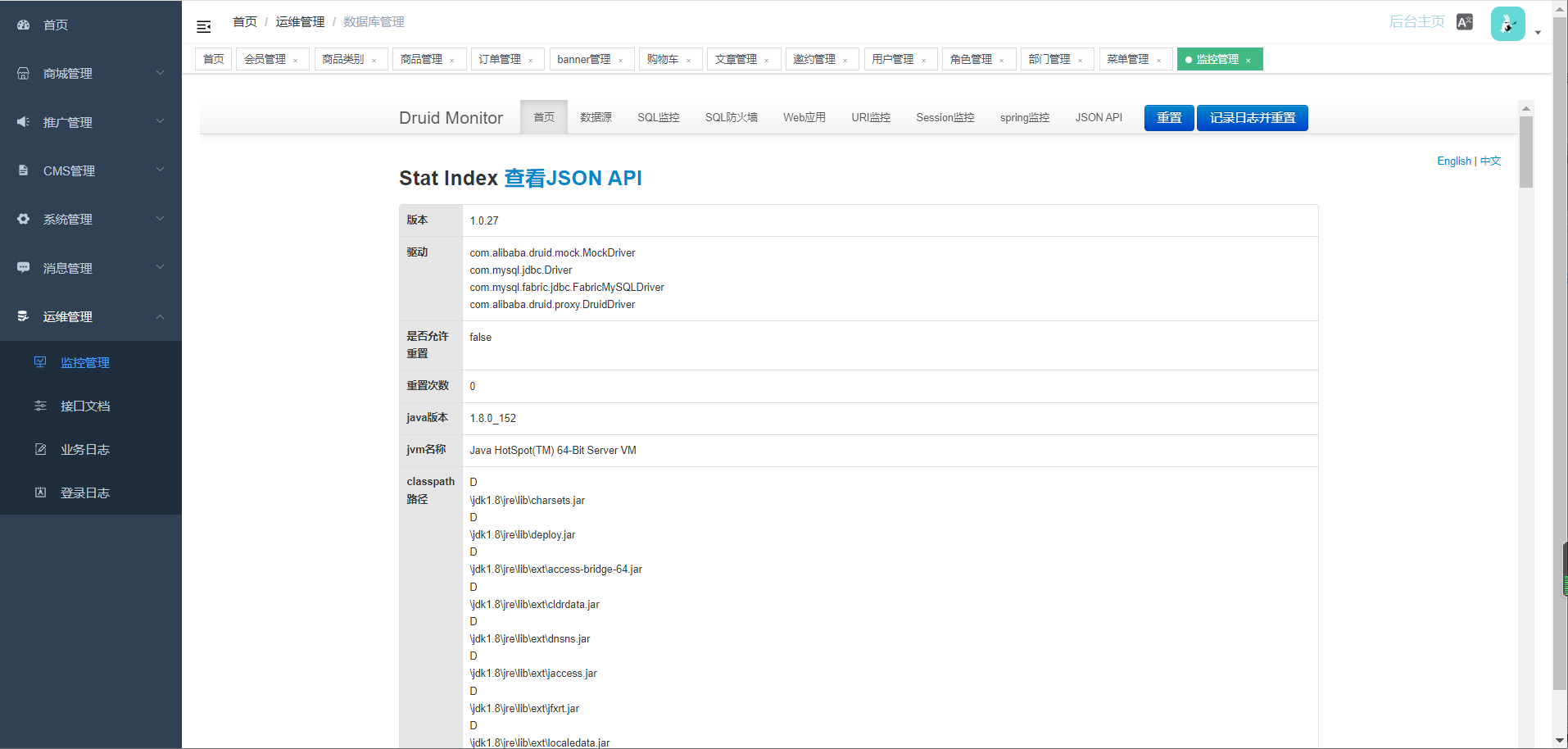Close the banner管理 tab

click(x=621, y=60)
